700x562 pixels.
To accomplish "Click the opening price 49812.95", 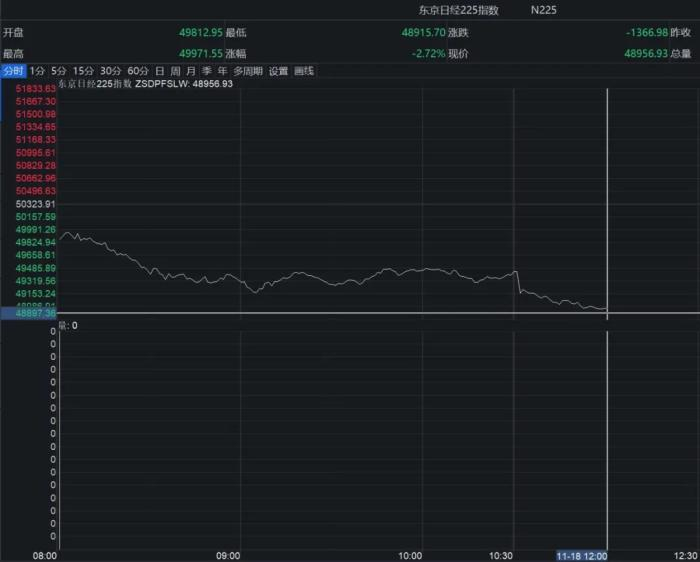I will tap(201, 32).
